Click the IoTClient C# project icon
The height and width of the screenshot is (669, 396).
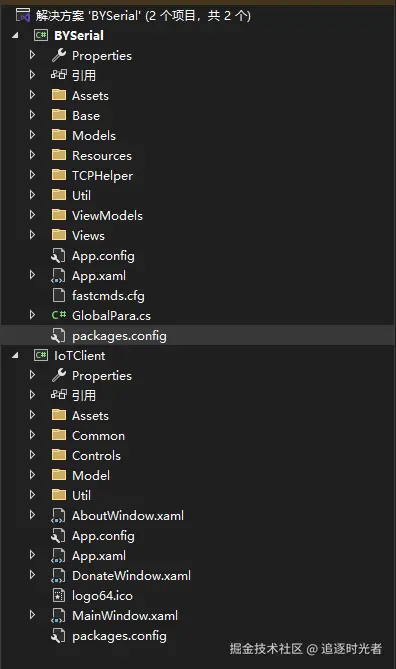click(41, 355)
